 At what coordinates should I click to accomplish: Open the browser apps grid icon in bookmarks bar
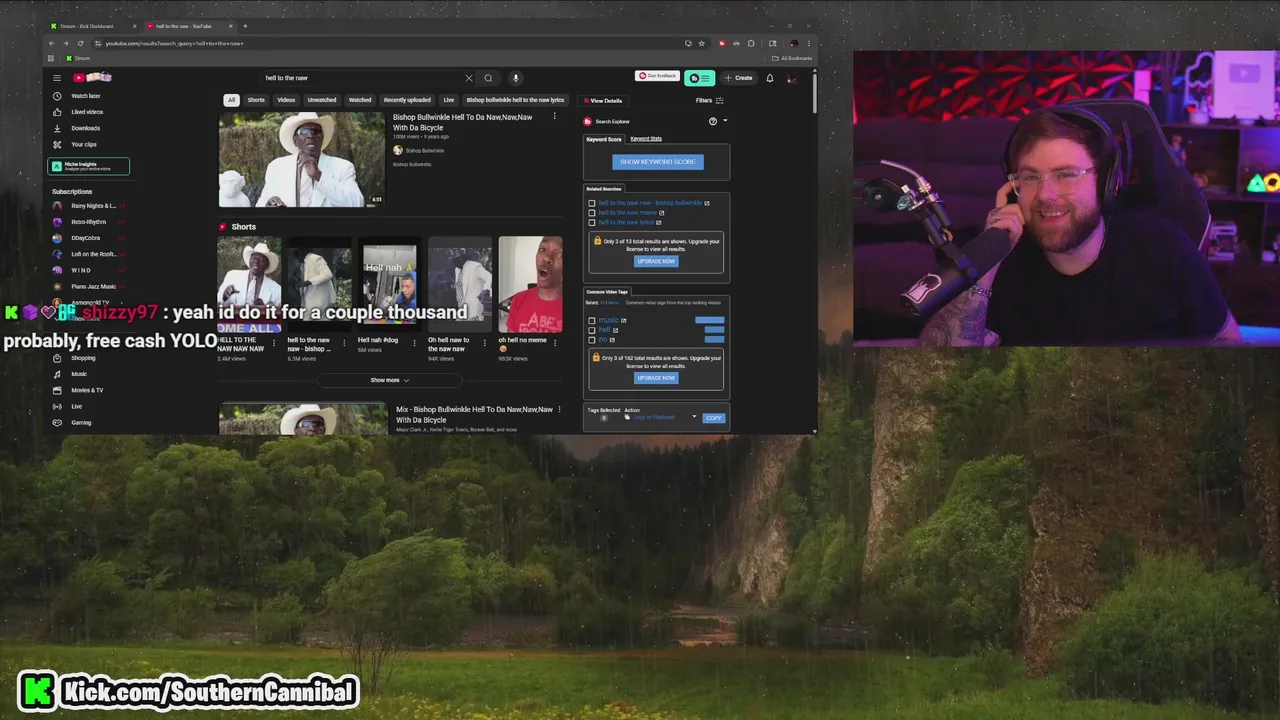point(53,58)
